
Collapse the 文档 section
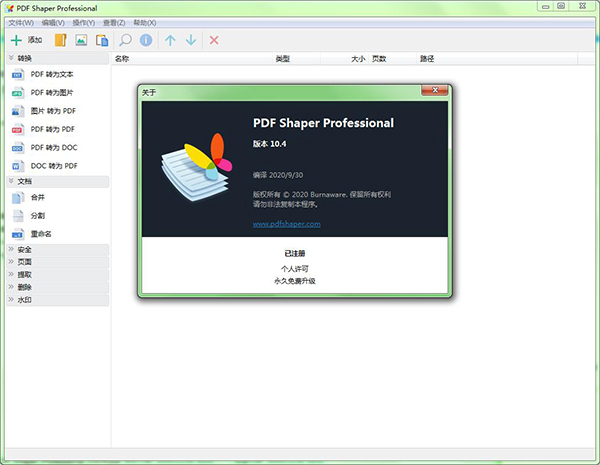(x=57, y=181)
